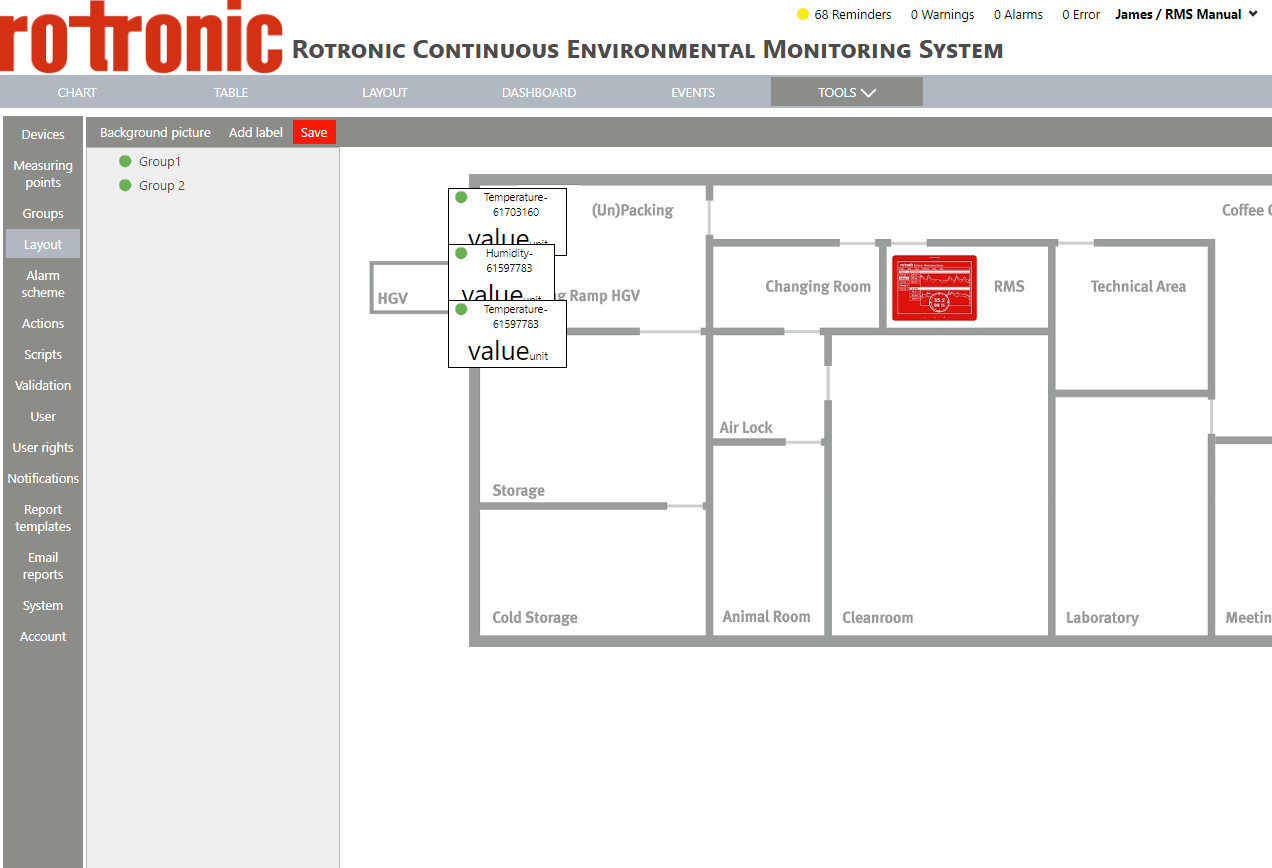Screen dimensions: 1272x868
Task: Click the Storage label above Cold Storage
Action: point(519,490)
